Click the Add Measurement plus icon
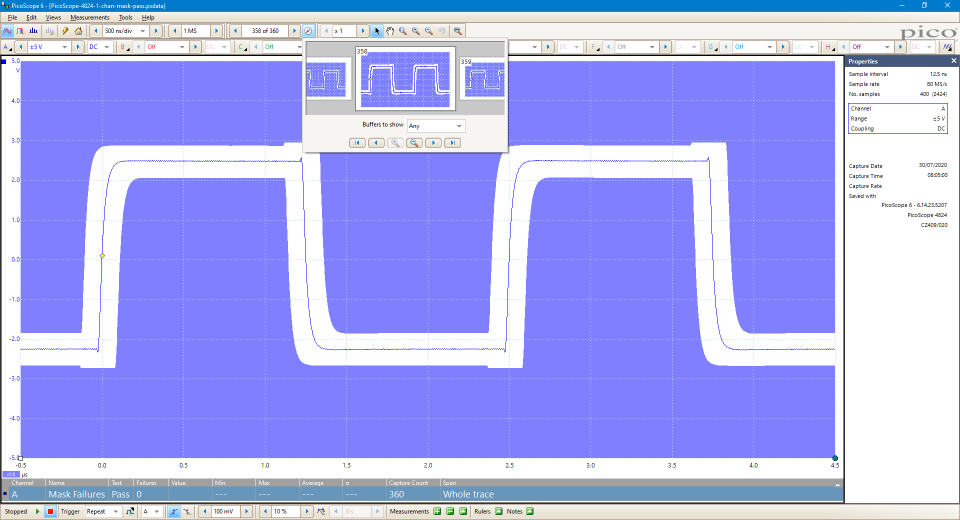Image resolution: width=960 pixels, height=520 pixels. tap(437, 511)
